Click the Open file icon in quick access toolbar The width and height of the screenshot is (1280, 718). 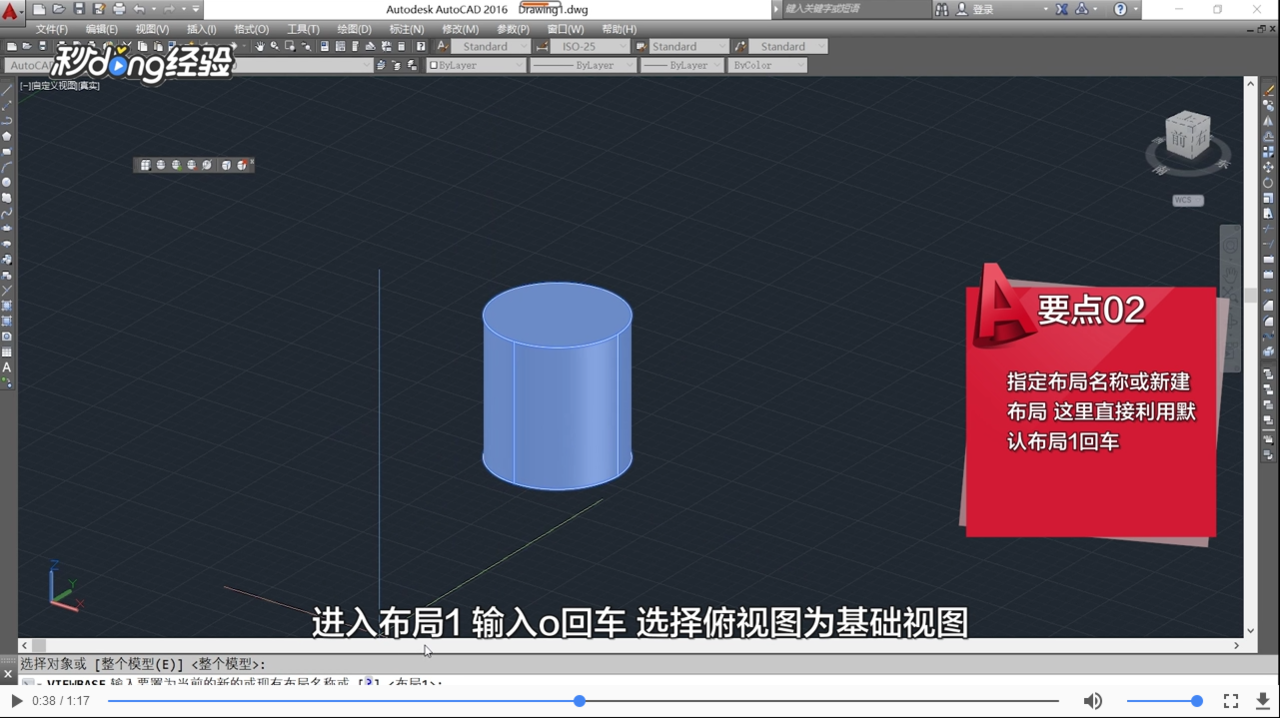coord(58,9)
